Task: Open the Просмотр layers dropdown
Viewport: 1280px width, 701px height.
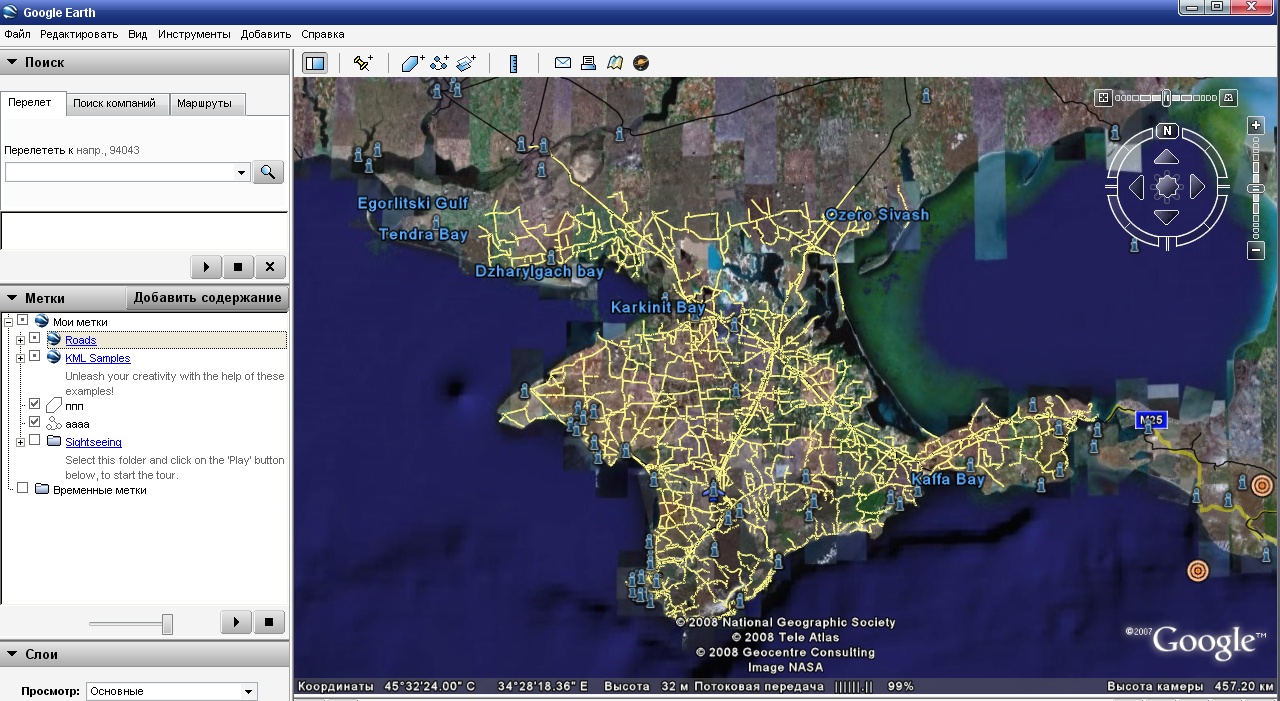Action: click(x=248, y=691)
